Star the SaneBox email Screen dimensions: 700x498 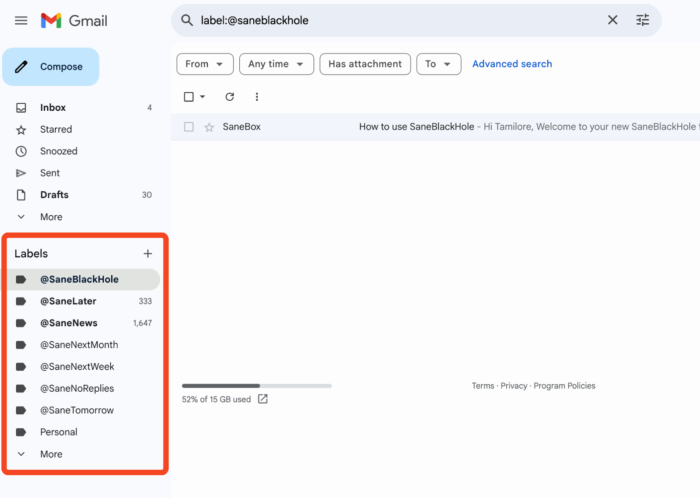click(x=209, y=127)
